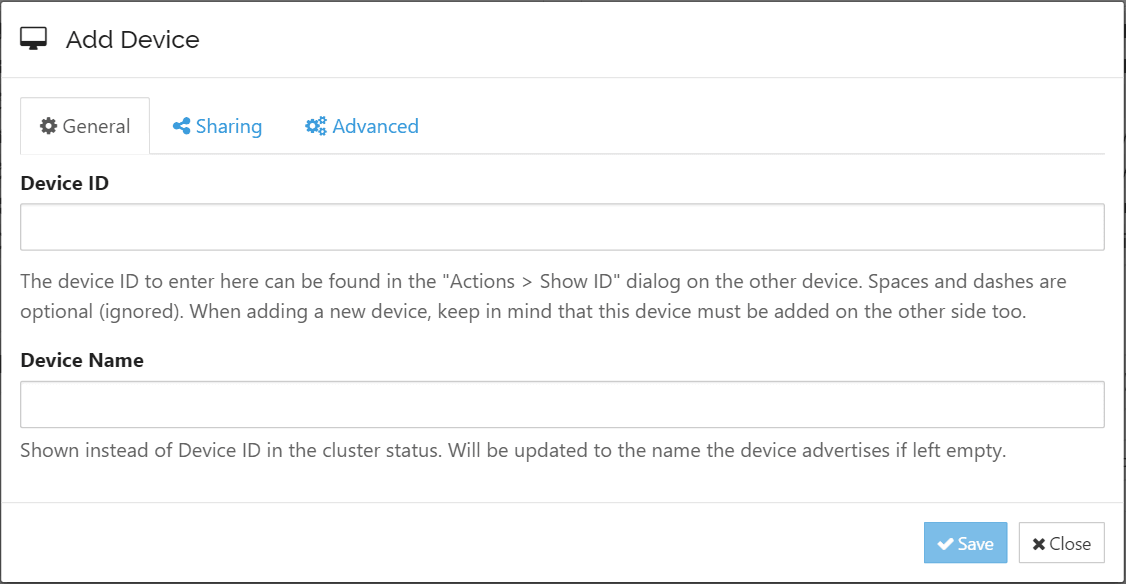Click the X icon on Close button
The image size is (1126, 584).
(1039, 544)
